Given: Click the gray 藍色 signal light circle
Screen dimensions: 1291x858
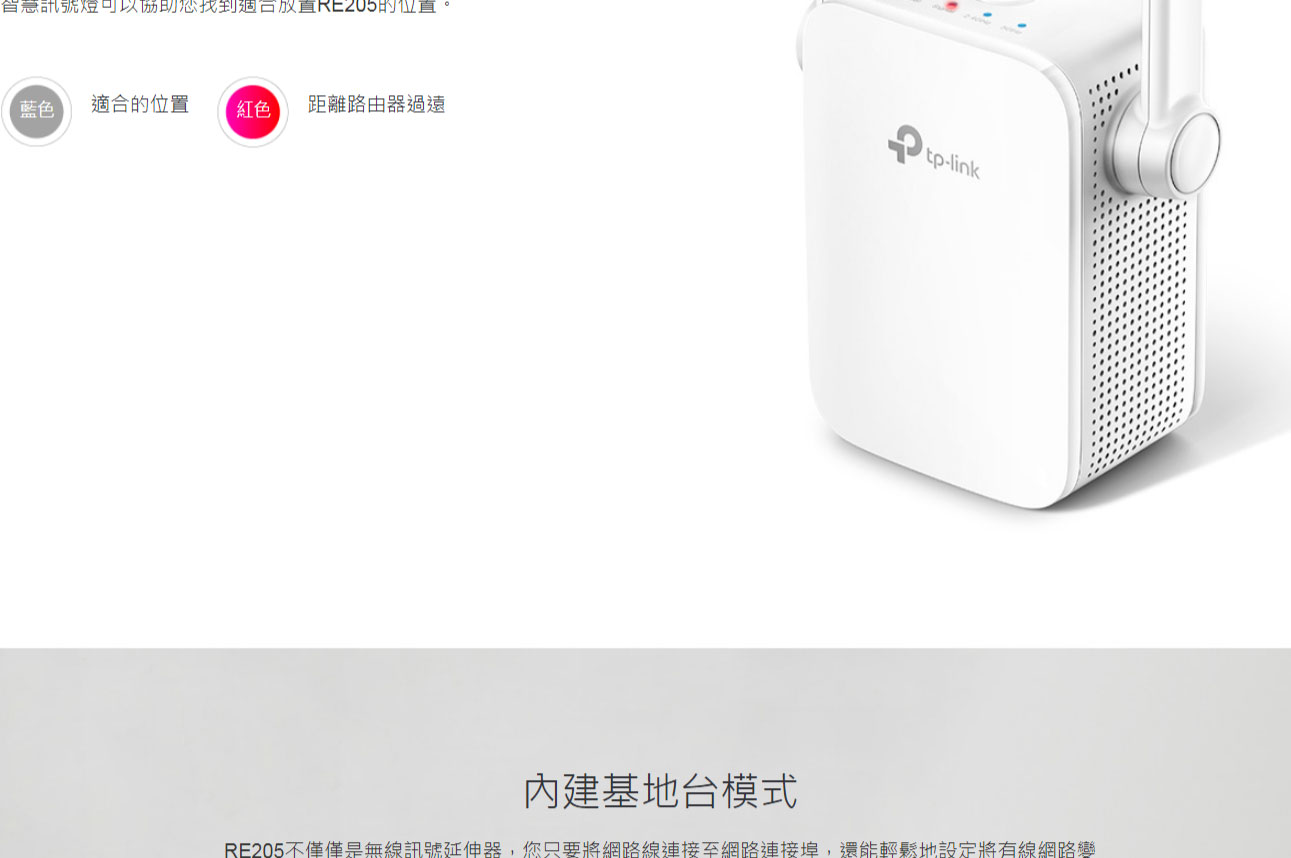Looking at the screenshot, I should click(36, 111).
